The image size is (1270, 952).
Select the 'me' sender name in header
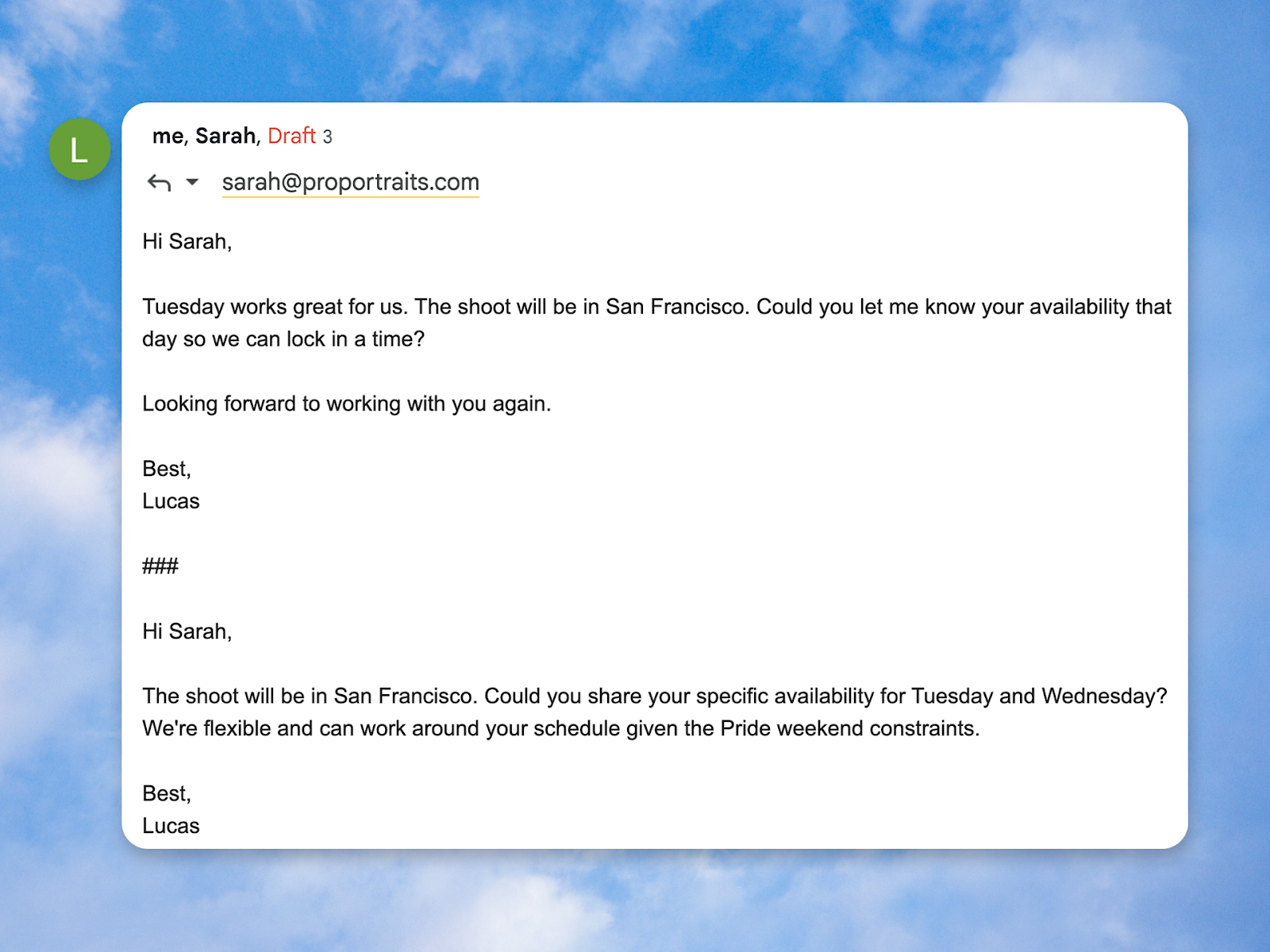click(x=167, y=136)
